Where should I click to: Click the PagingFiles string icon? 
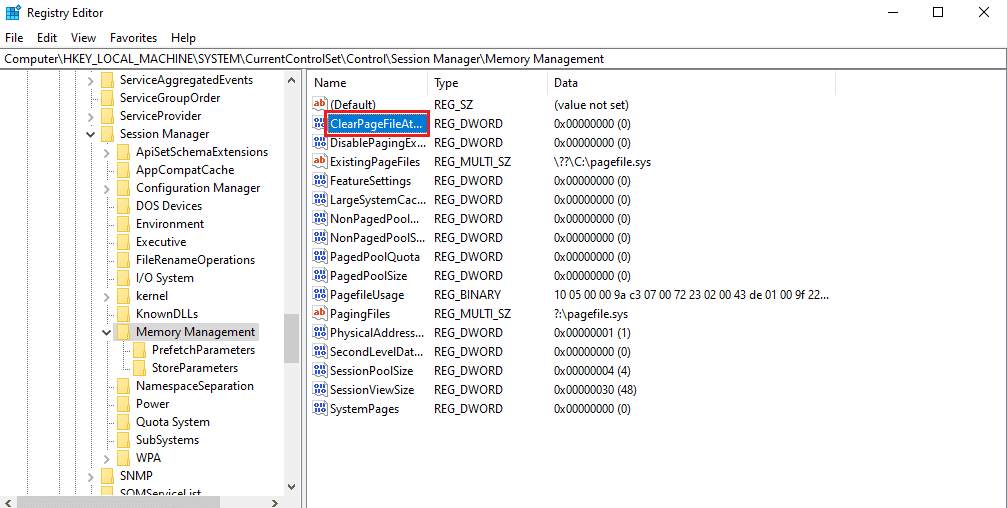[319, 314]
